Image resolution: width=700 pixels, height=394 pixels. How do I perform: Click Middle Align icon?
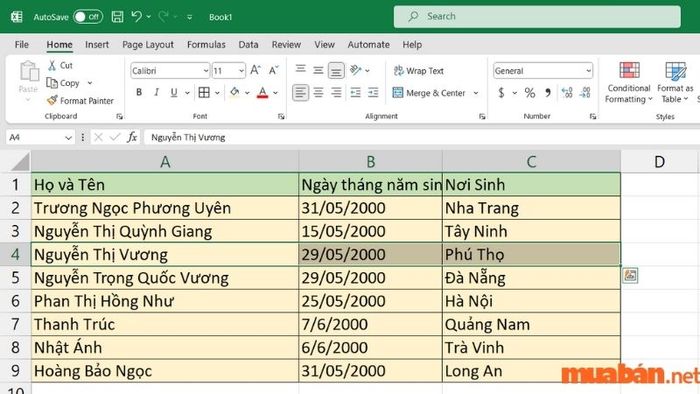tap(318, 70)
